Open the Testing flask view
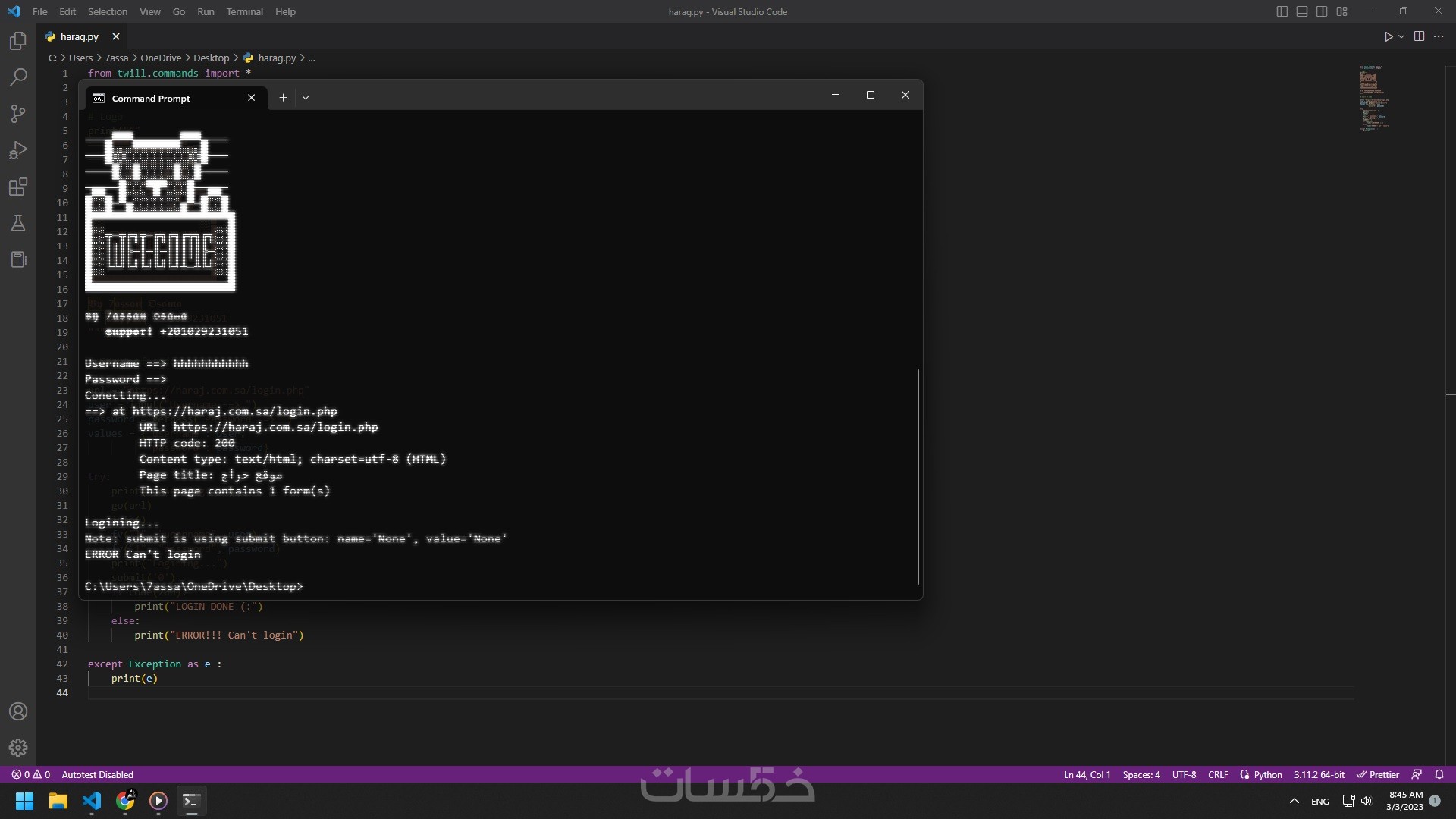This screenshot has width=1456, height=819. [18, 223]
